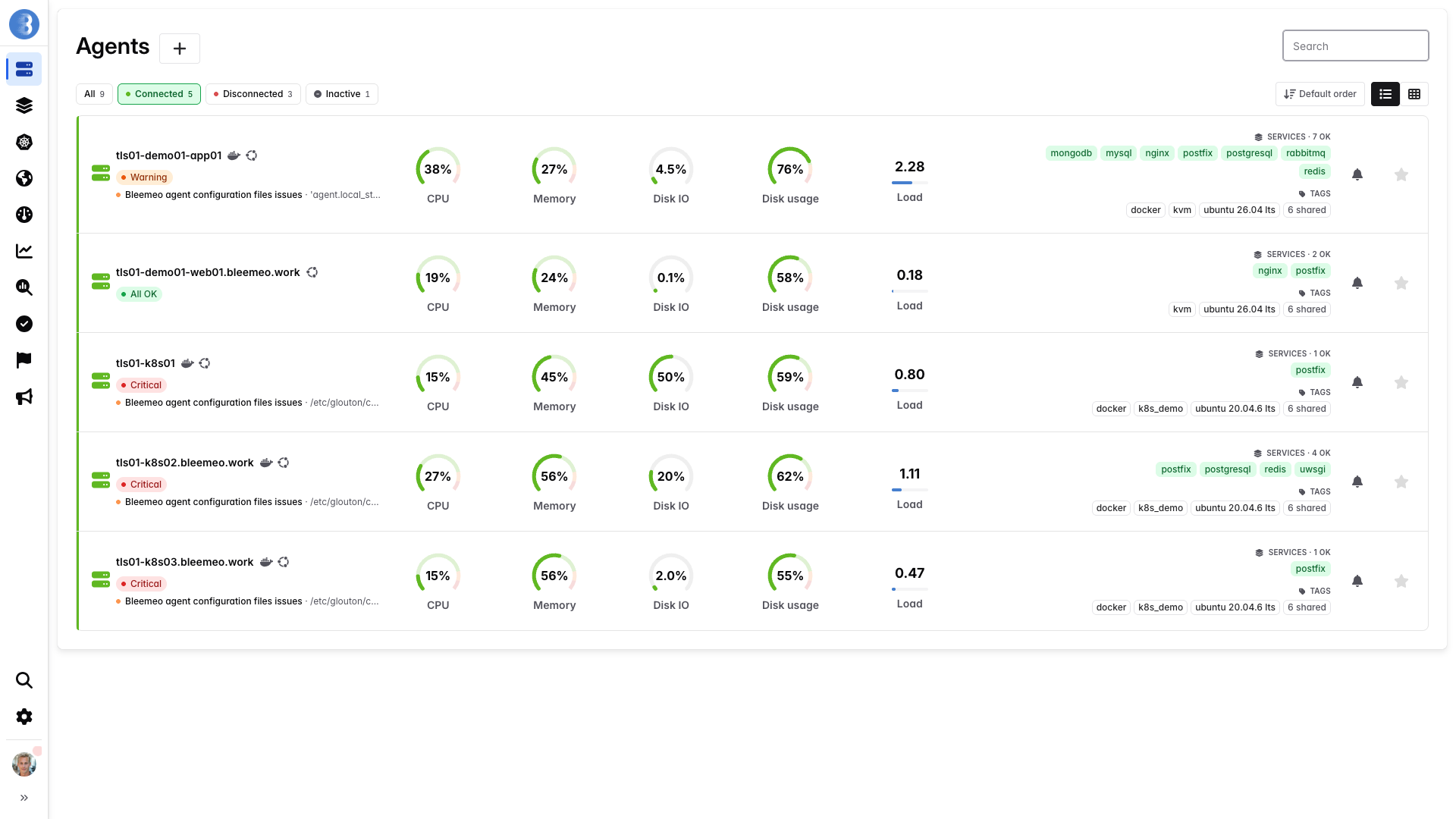Click the mongodb service tag
Screen dimensions: 1456x819
[x=1071, y=153]
